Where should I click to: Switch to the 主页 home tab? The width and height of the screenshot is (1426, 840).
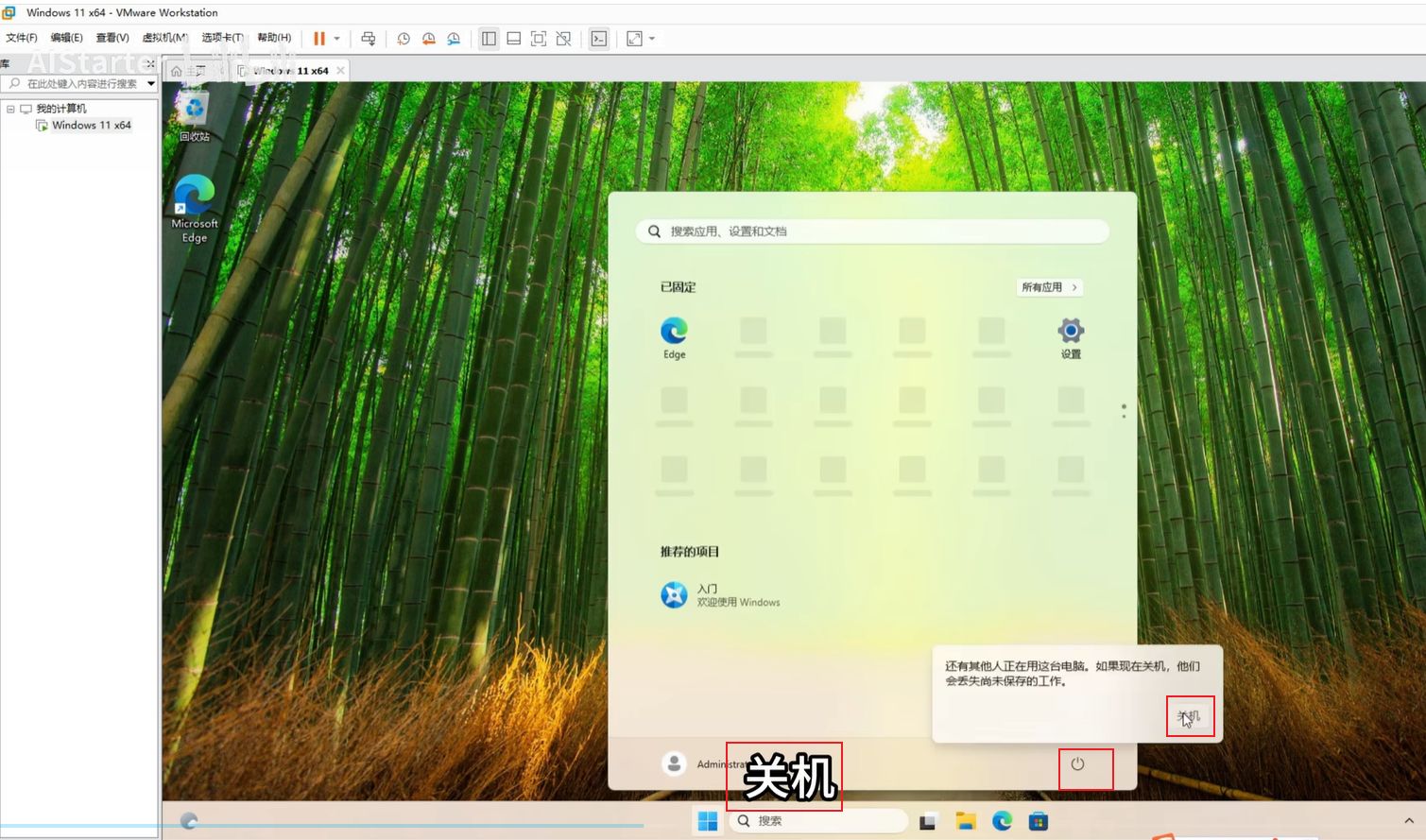(188, 71)
